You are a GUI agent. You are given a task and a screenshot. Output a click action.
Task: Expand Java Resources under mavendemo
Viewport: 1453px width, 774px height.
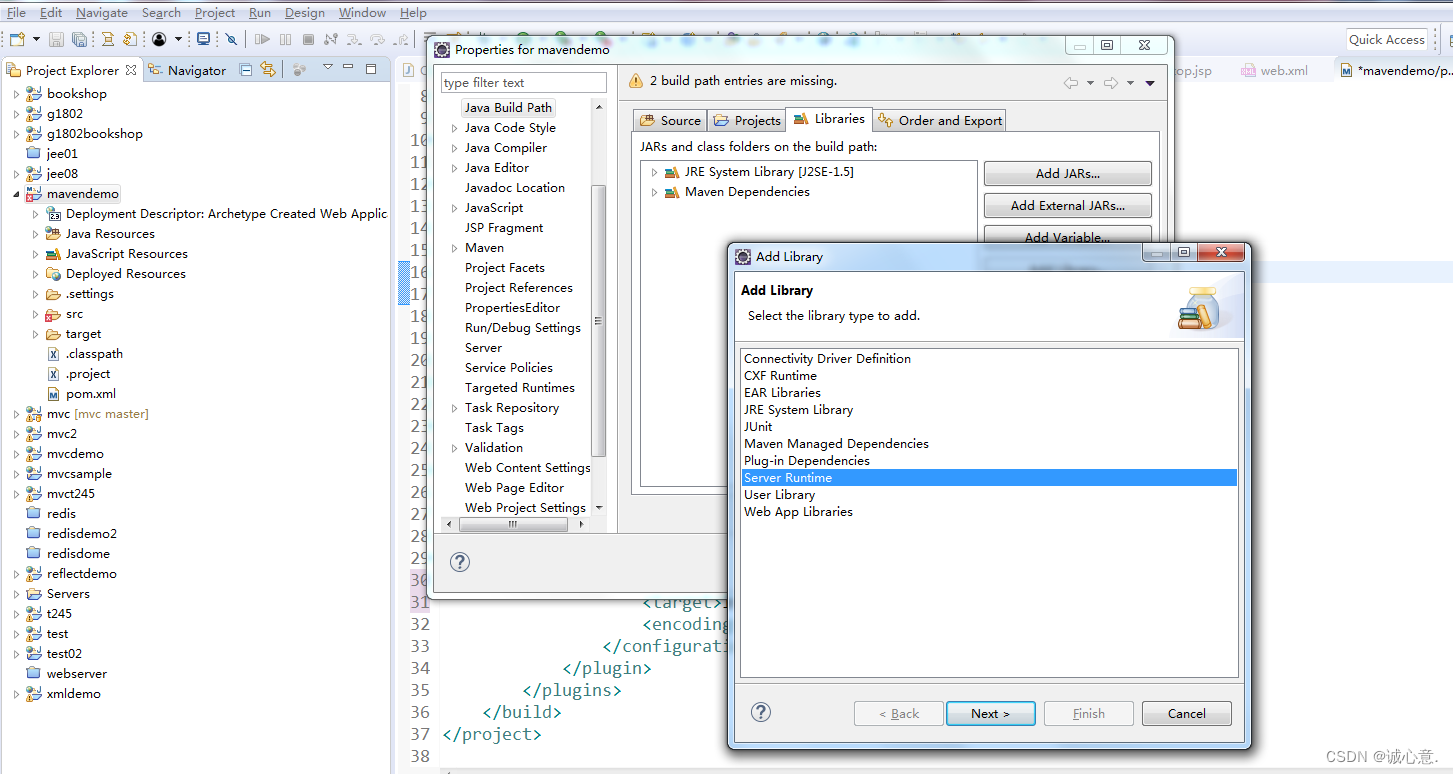[x=36, y=234]
